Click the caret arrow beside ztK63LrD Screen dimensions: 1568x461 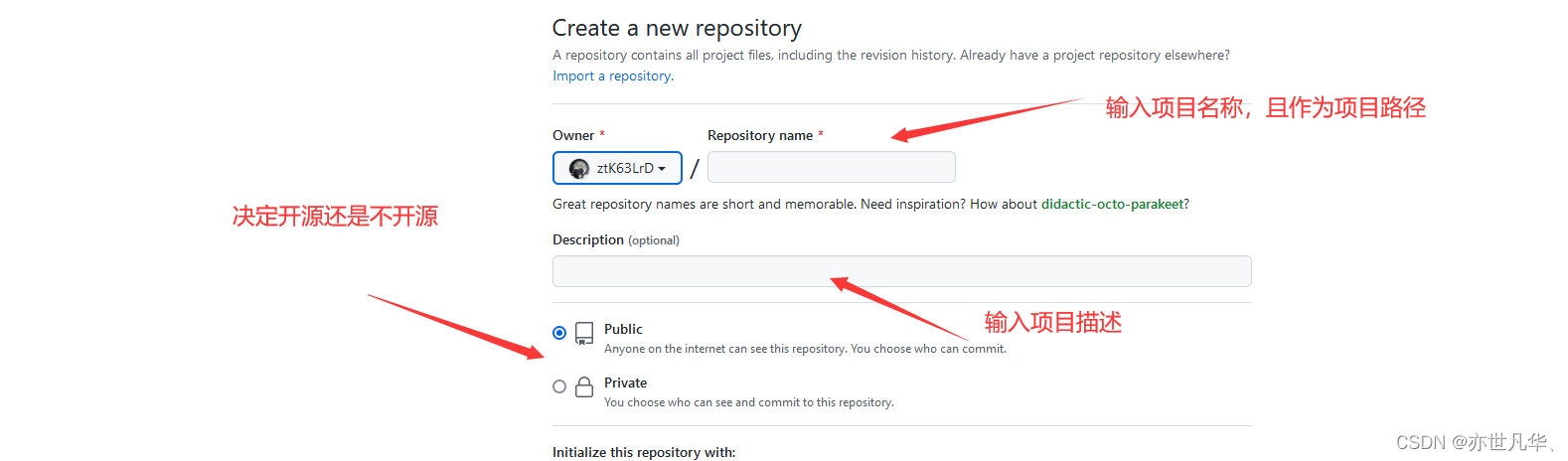pos(662,169)
